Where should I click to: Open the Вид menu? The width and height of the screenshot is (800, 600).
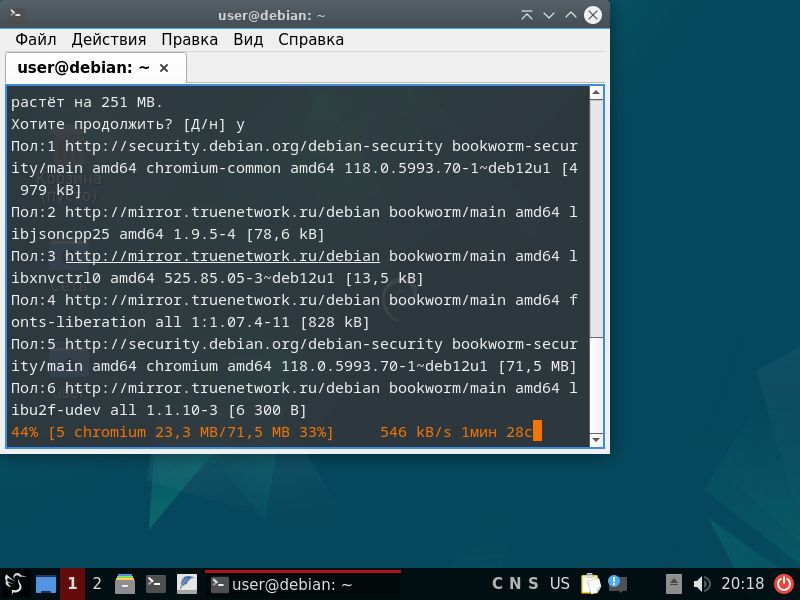248,40
